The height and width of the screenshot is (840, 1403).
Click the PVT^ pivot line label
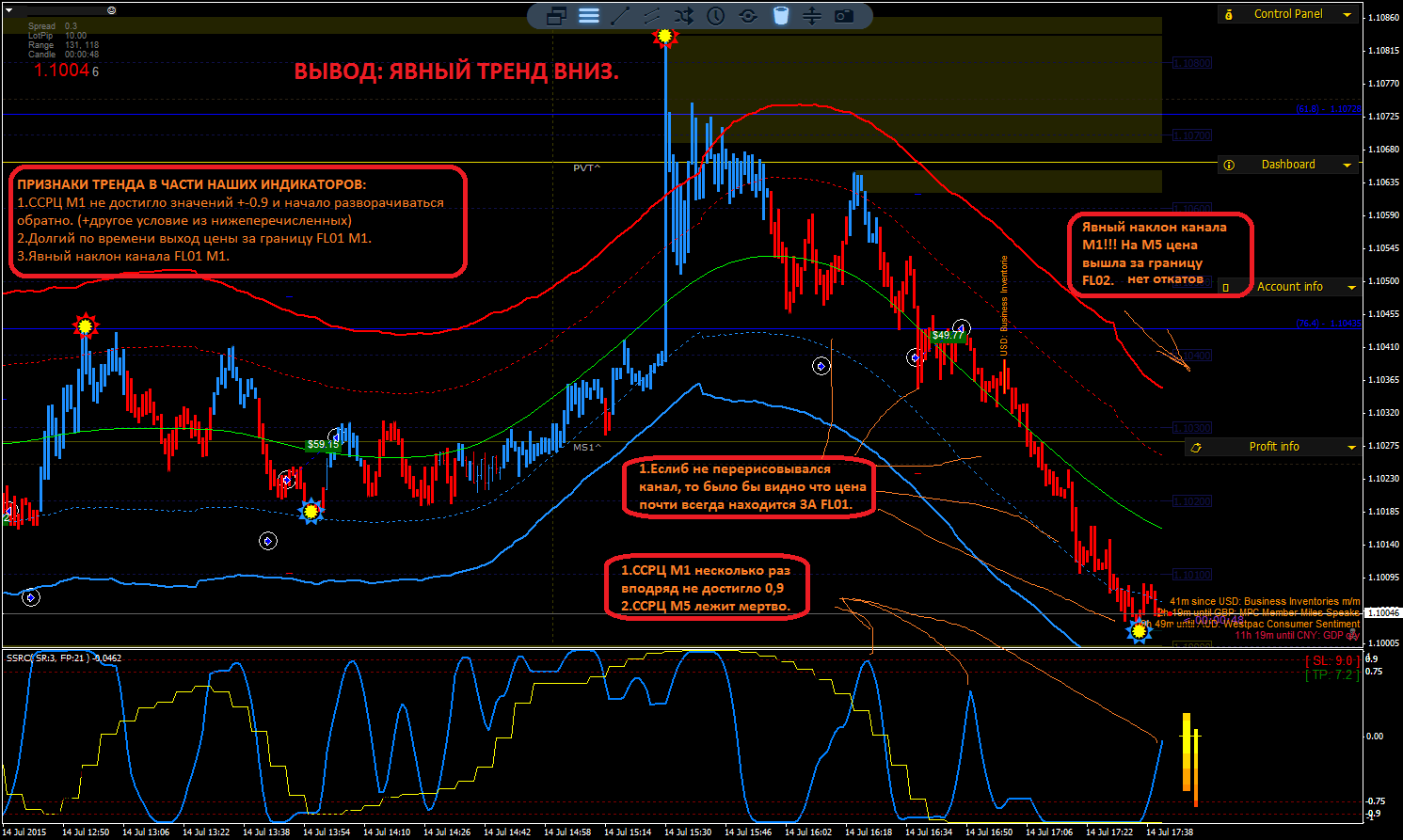(x=587, y=167)
